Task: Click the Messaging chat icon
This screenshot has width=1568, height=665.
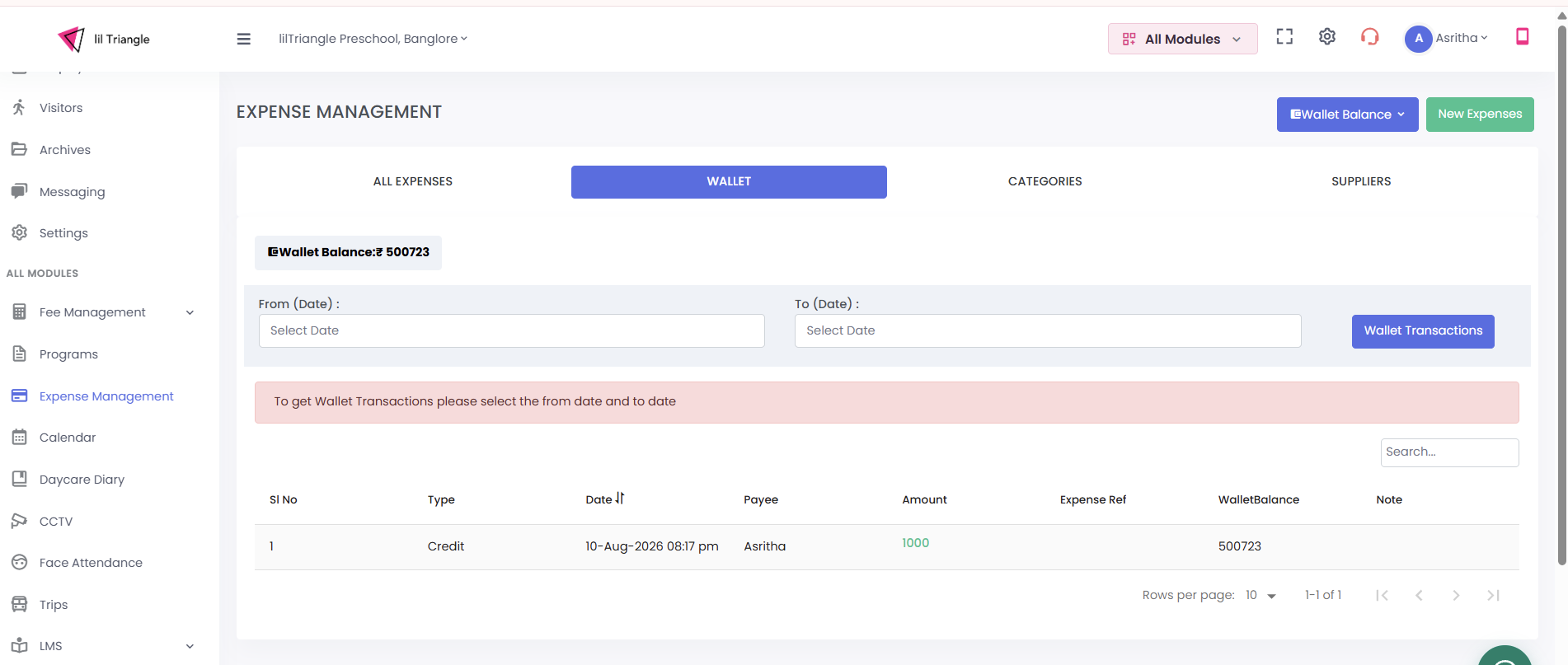Action: tap(19, 191)
